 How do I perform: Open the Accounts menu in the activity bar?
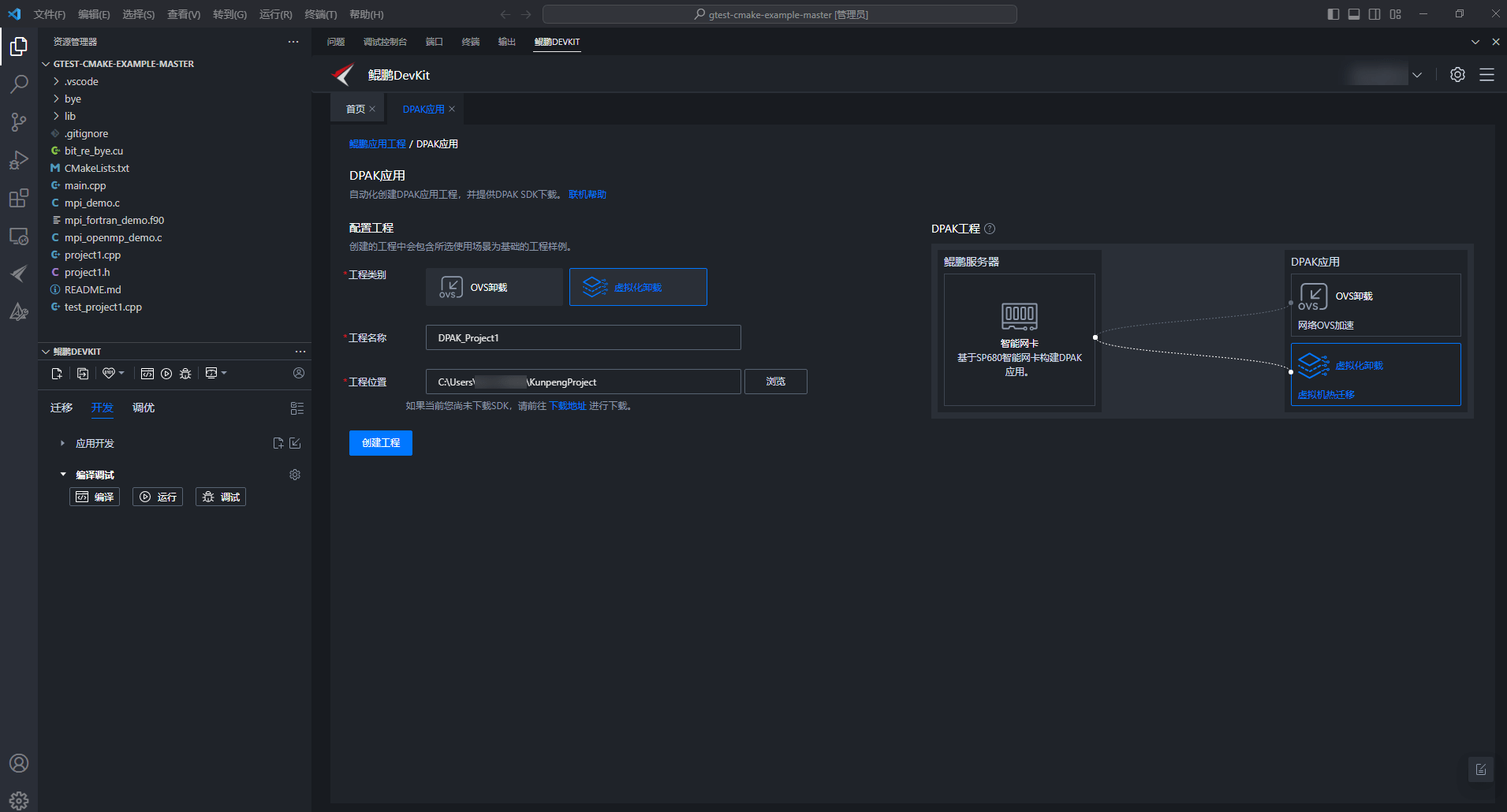tap(19, 763)
